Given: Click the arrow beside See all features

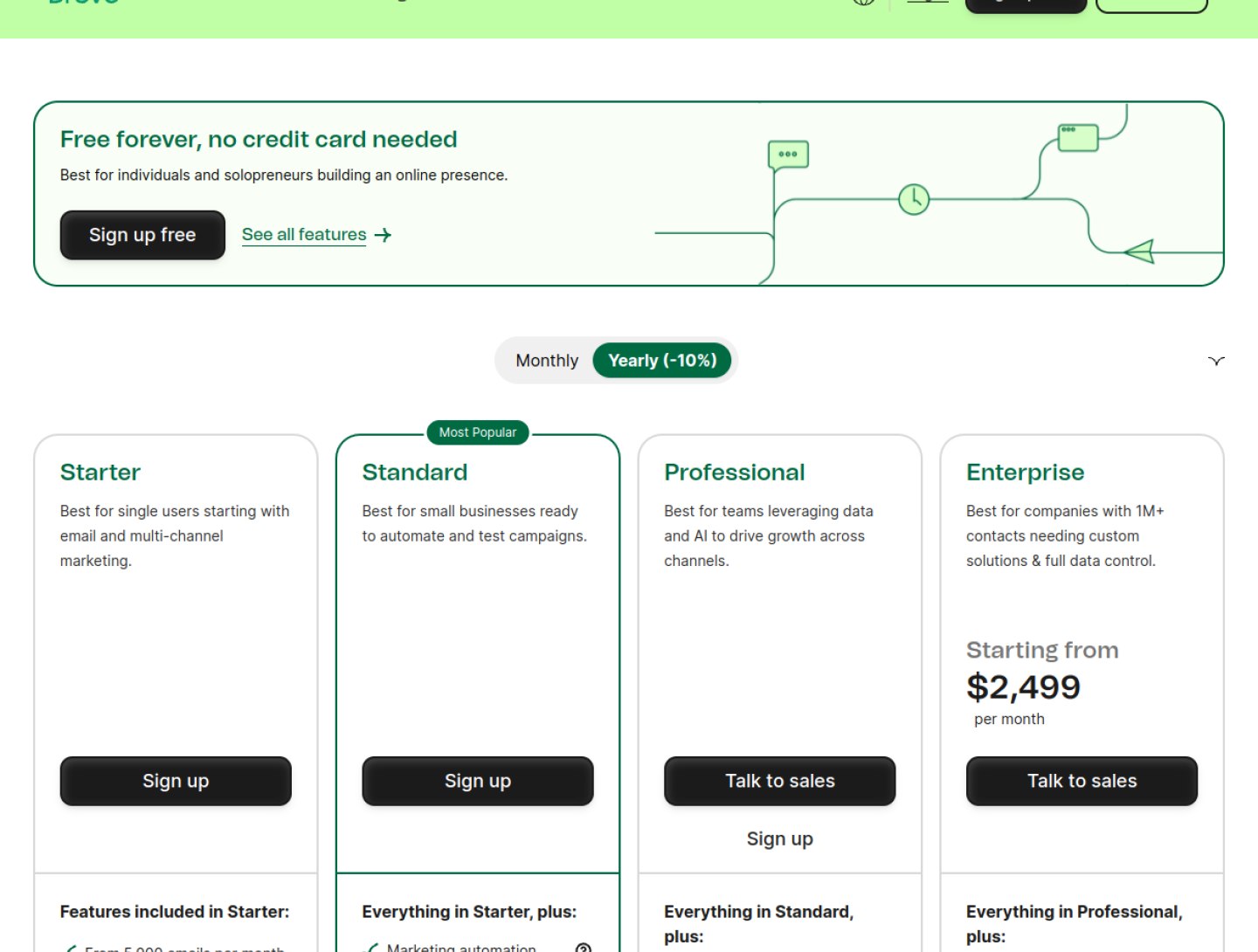Looking at the screenshot, I should coord(383,235).
